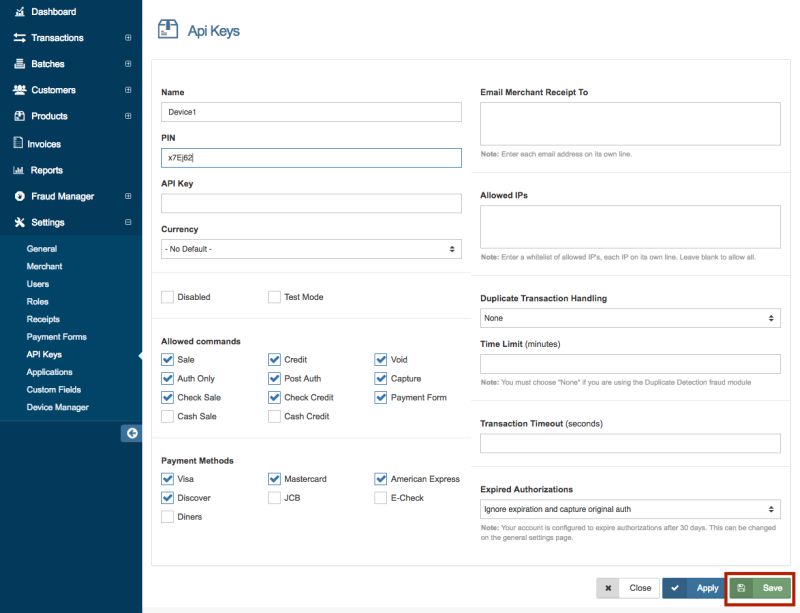Enable the Test Mode checkbox

pos(272,296)
